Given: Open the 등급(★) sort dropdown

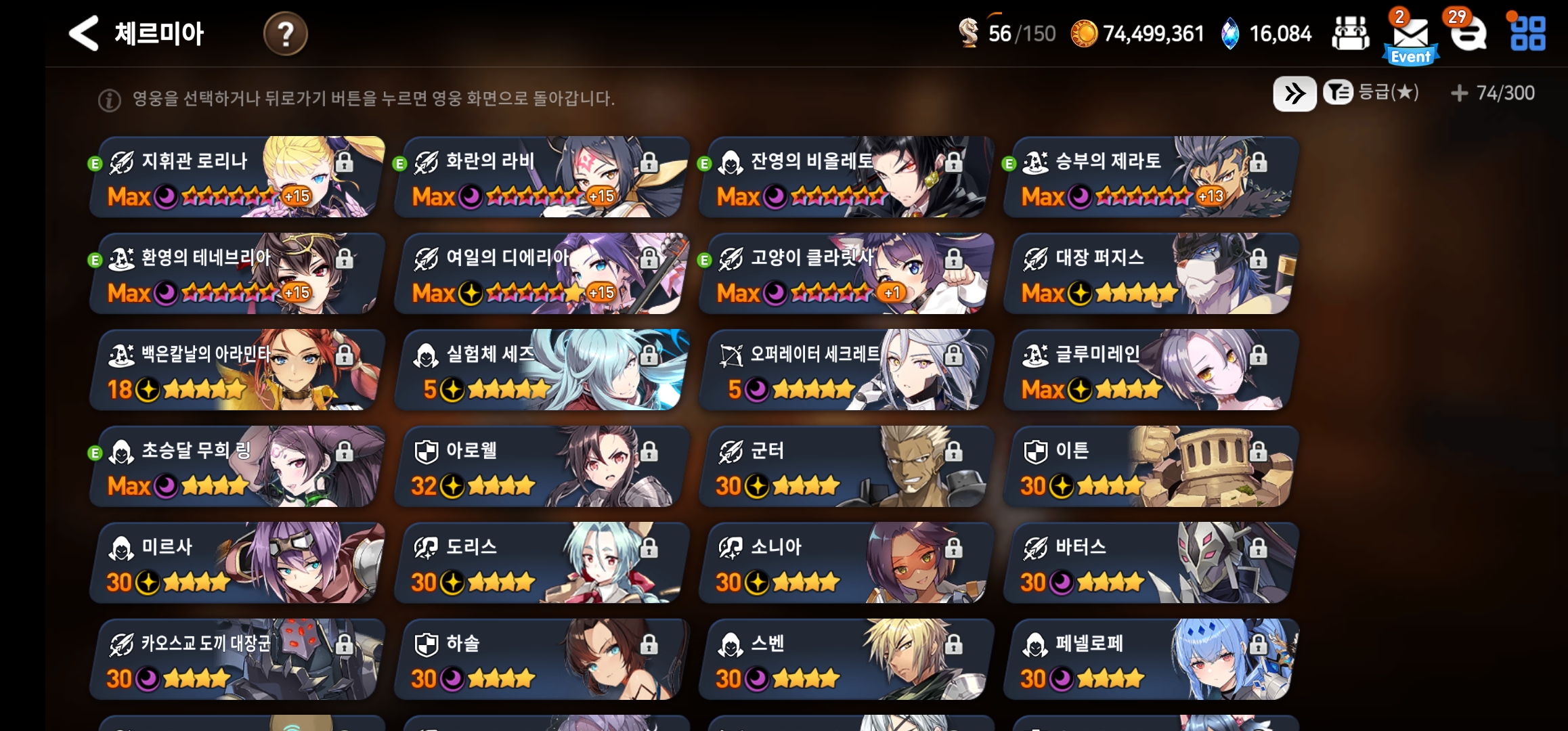Looking at the screenshot, I should click(x=1372, y=93).
